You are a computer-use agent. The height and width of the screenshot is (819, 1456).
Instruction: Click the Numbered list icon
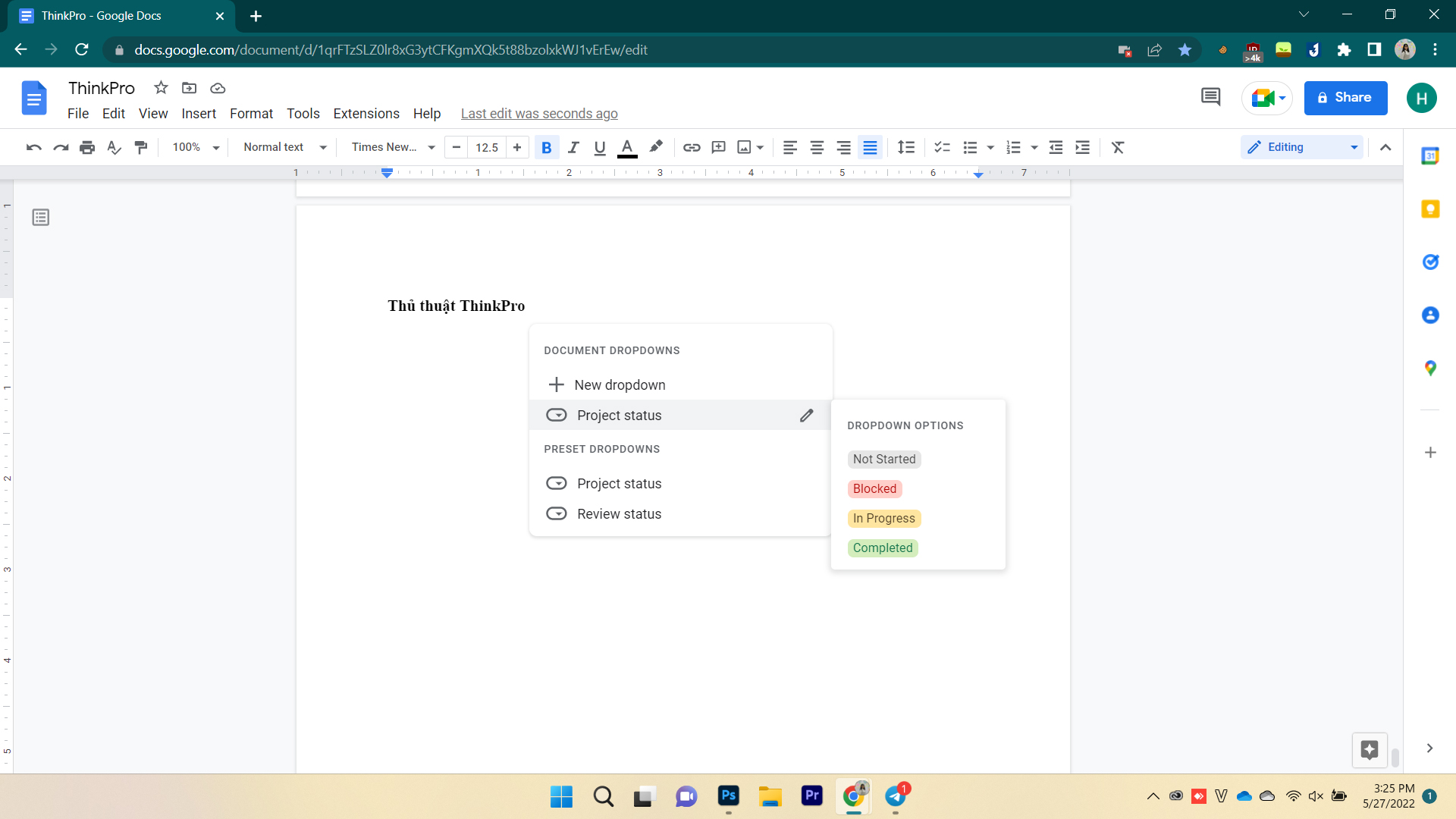click(x=1013, y=147)
